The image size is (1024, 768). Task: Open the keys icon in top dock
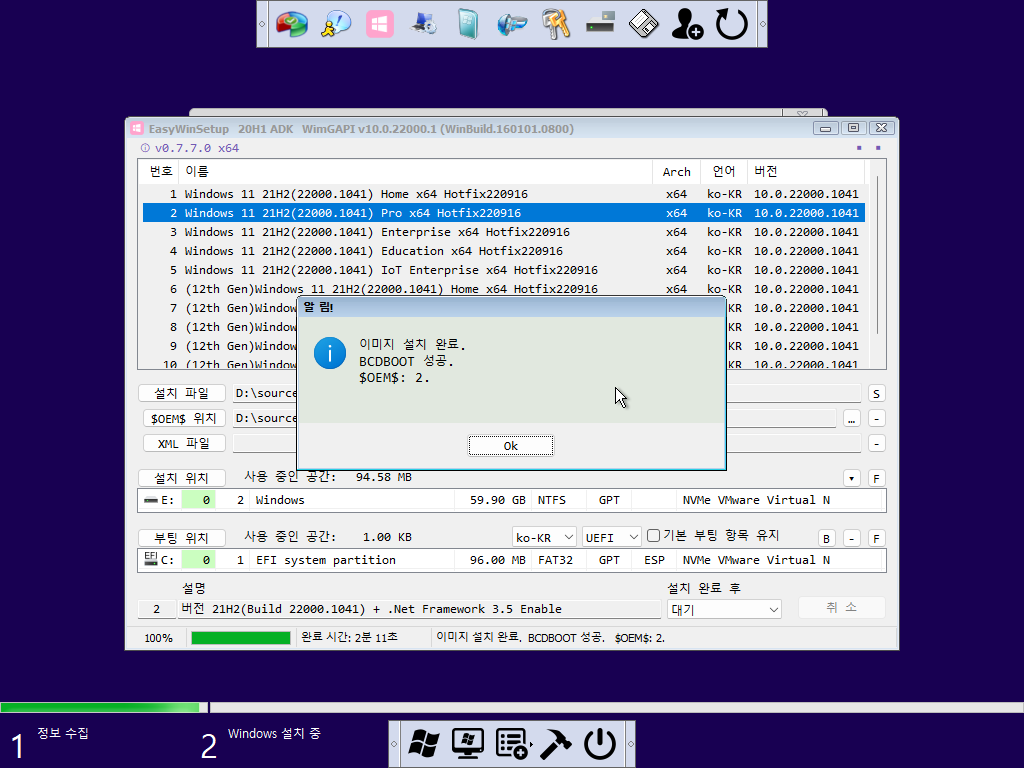click(556, 25)
